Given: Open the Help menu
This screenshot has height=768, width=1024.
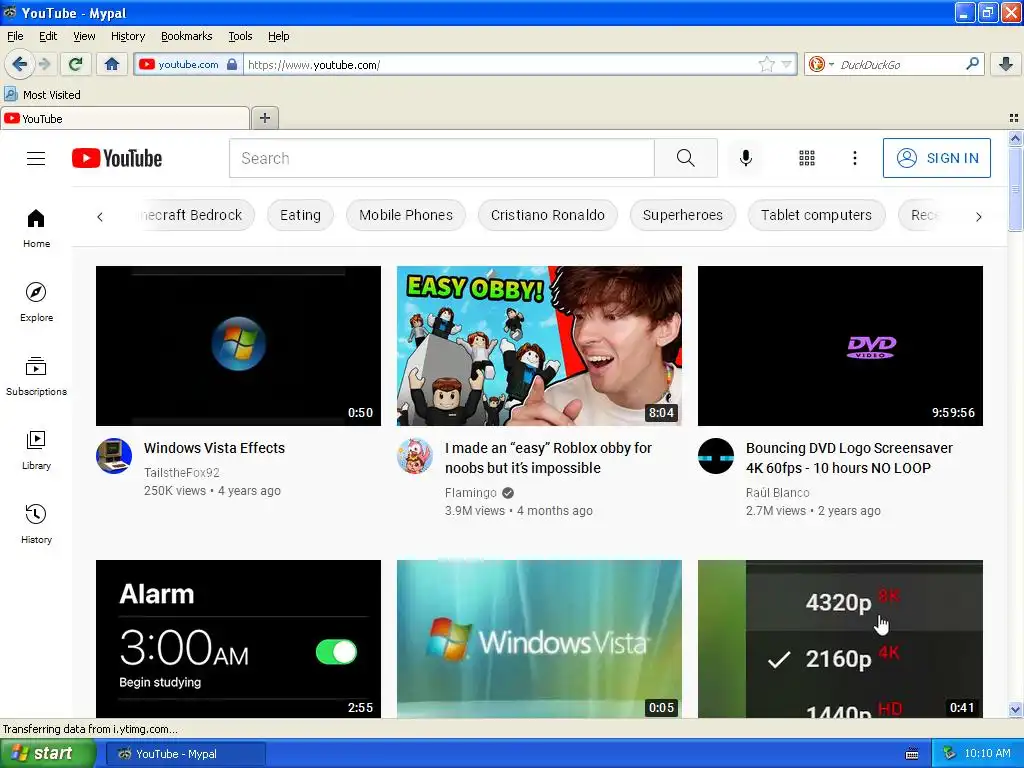Looking at the screenshot, I should [278, 36].
